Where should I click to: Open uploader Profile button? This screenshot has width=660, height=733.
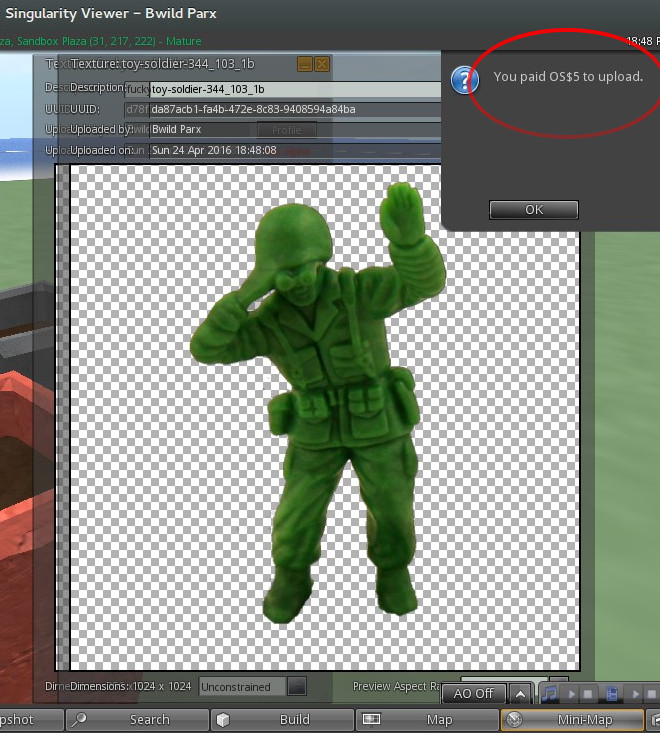287,130
